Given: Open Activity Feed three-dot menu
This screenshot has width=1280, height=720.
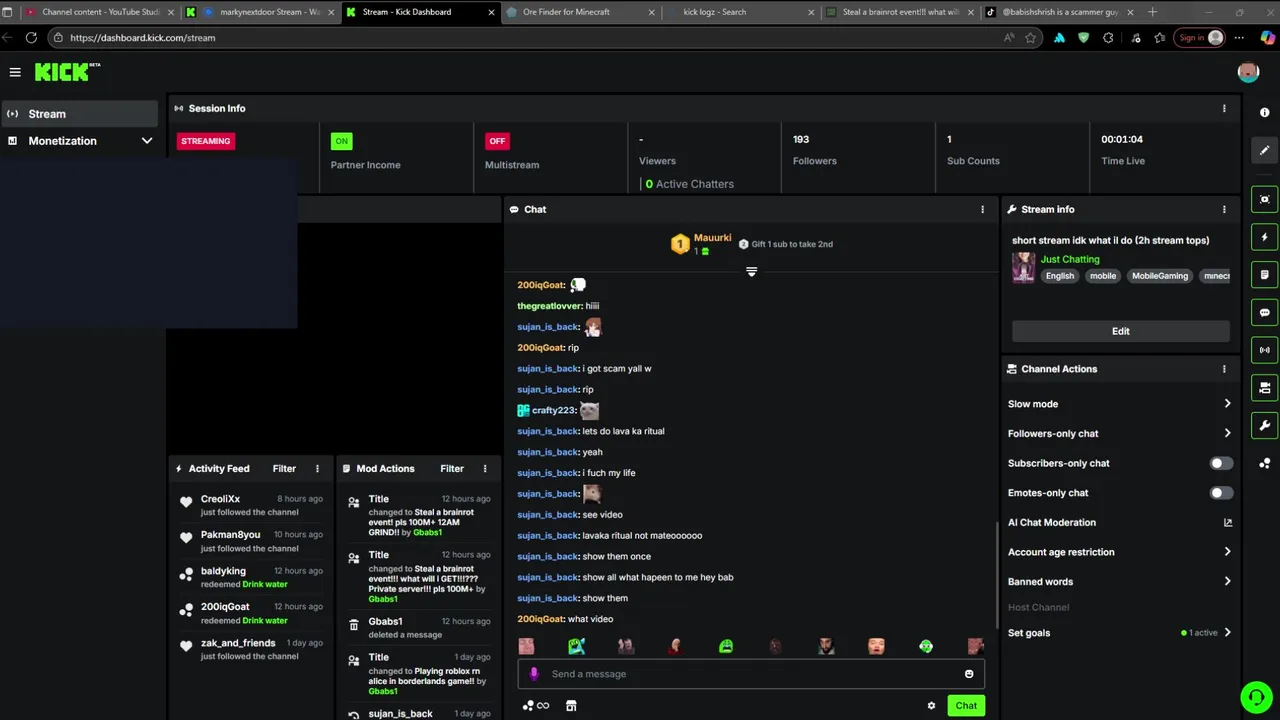Looking at the screenshot, I should [x=318, y=468].
